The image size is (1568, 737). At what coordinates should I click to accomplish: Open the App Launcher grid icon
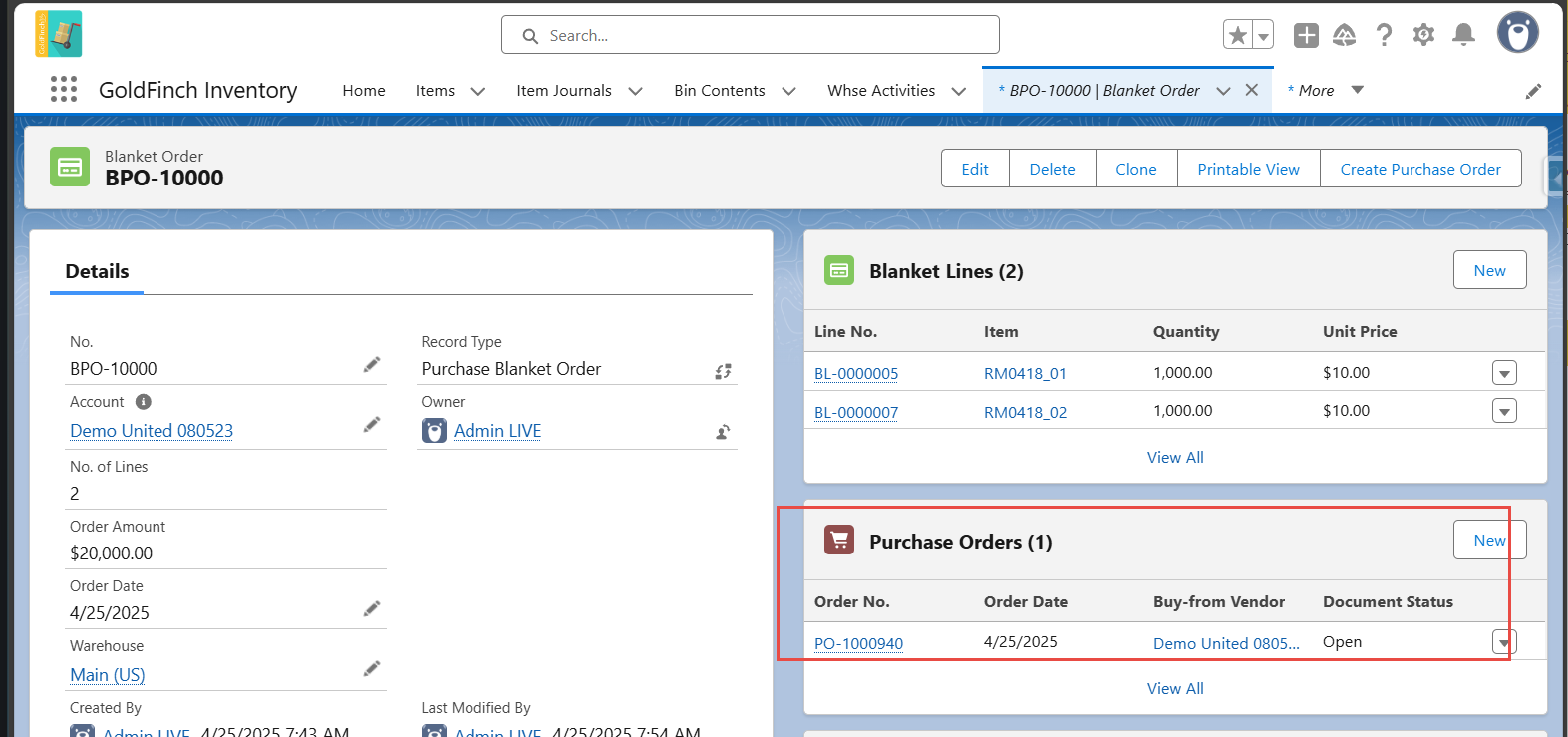(x=64, y=90)
